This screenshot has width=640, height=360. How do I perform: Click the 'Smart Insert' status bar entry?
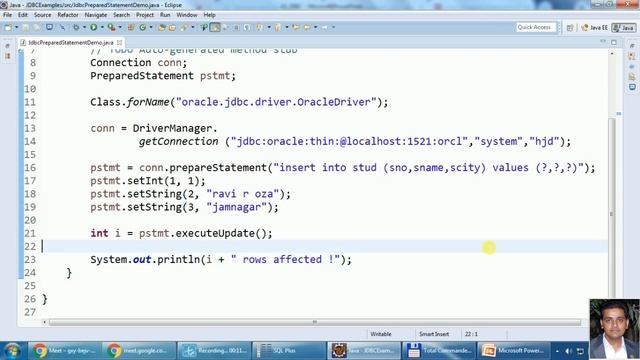click(434, 334)
